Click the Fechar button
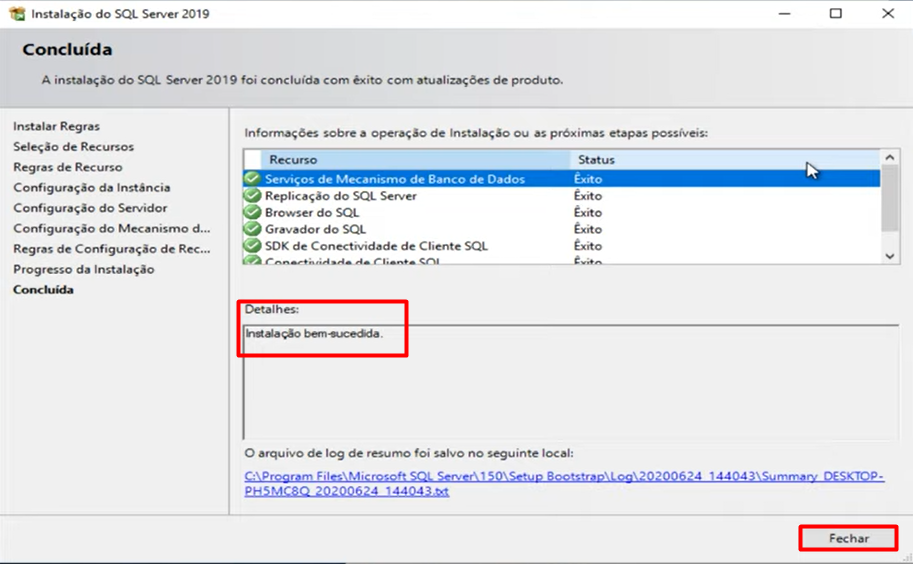Image resolution: width=913 pixels, height=564 pixels. [848, 538]
